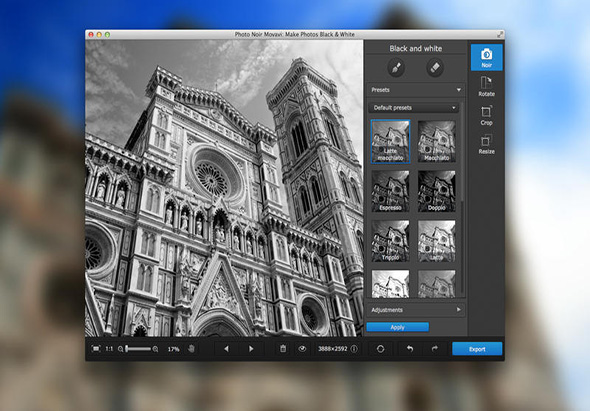590x411 pixels.
Task: Set zoom to 1:1 actual size
Action: click(109, 349)
